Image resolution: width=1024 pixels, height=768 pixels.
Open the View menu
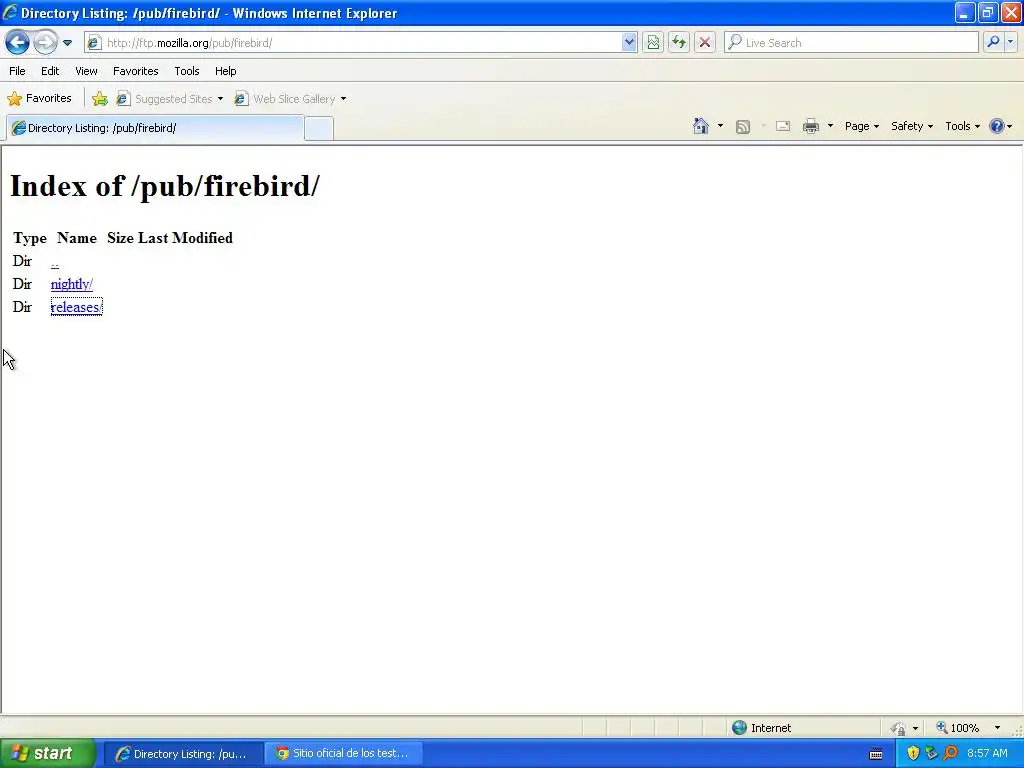86,71
